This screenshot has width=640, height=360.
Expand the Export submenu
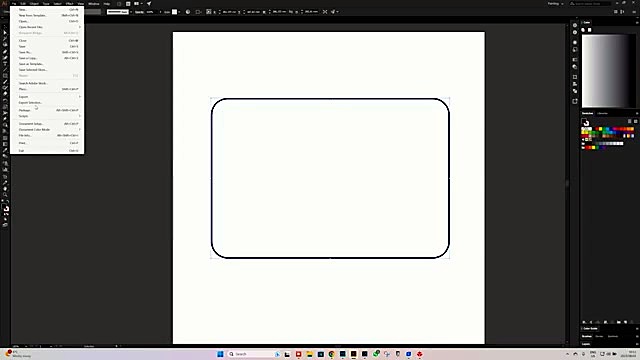47,97
